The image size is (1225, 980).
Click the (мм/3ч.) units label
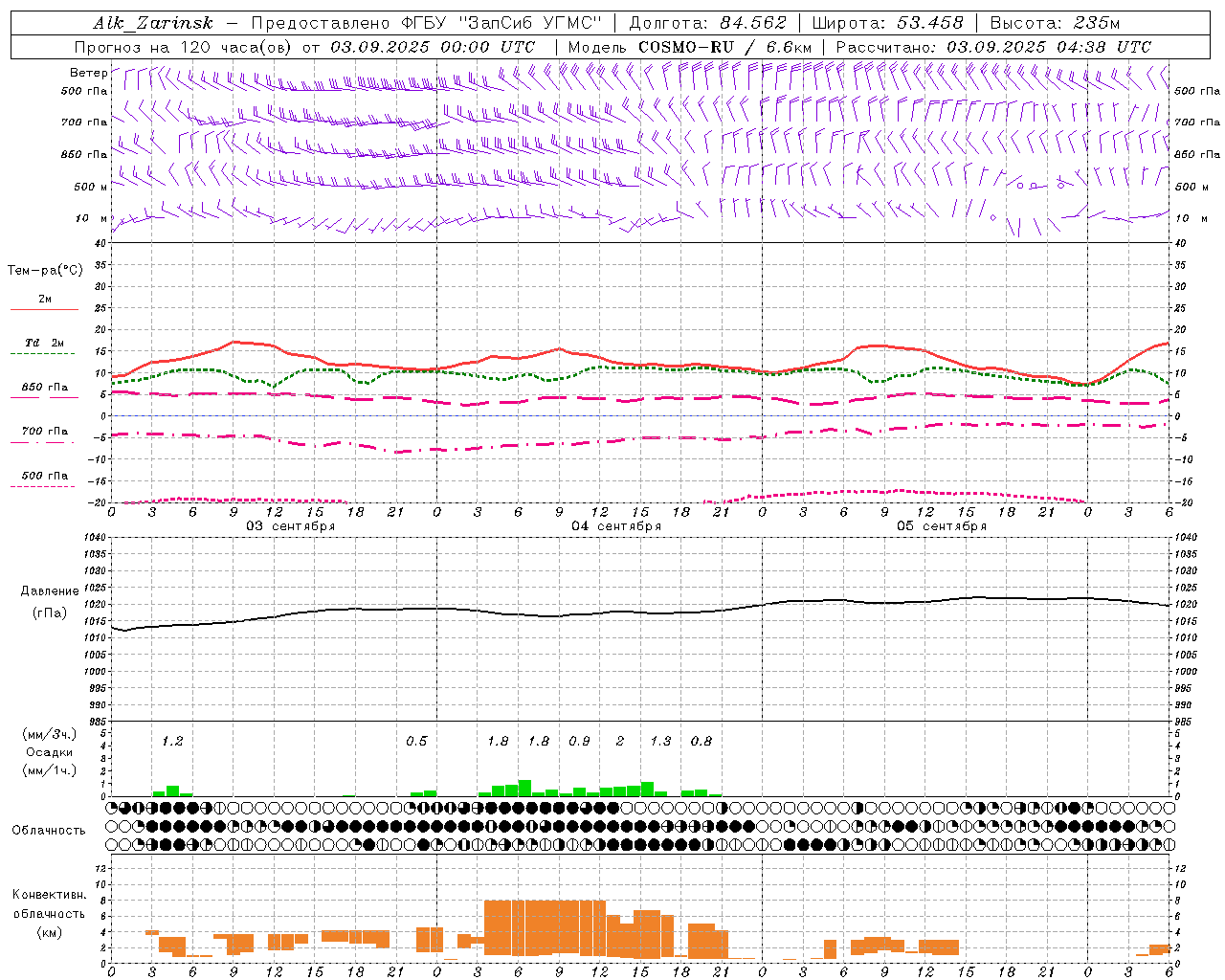[49, 734]
